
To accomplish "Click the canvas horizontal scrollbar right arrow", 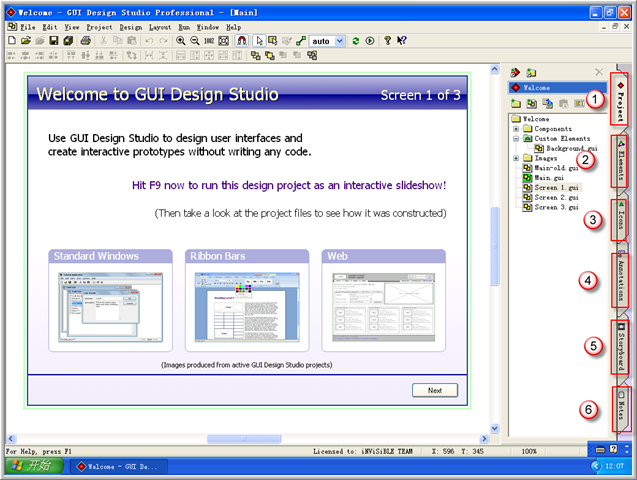I will 484,439.
